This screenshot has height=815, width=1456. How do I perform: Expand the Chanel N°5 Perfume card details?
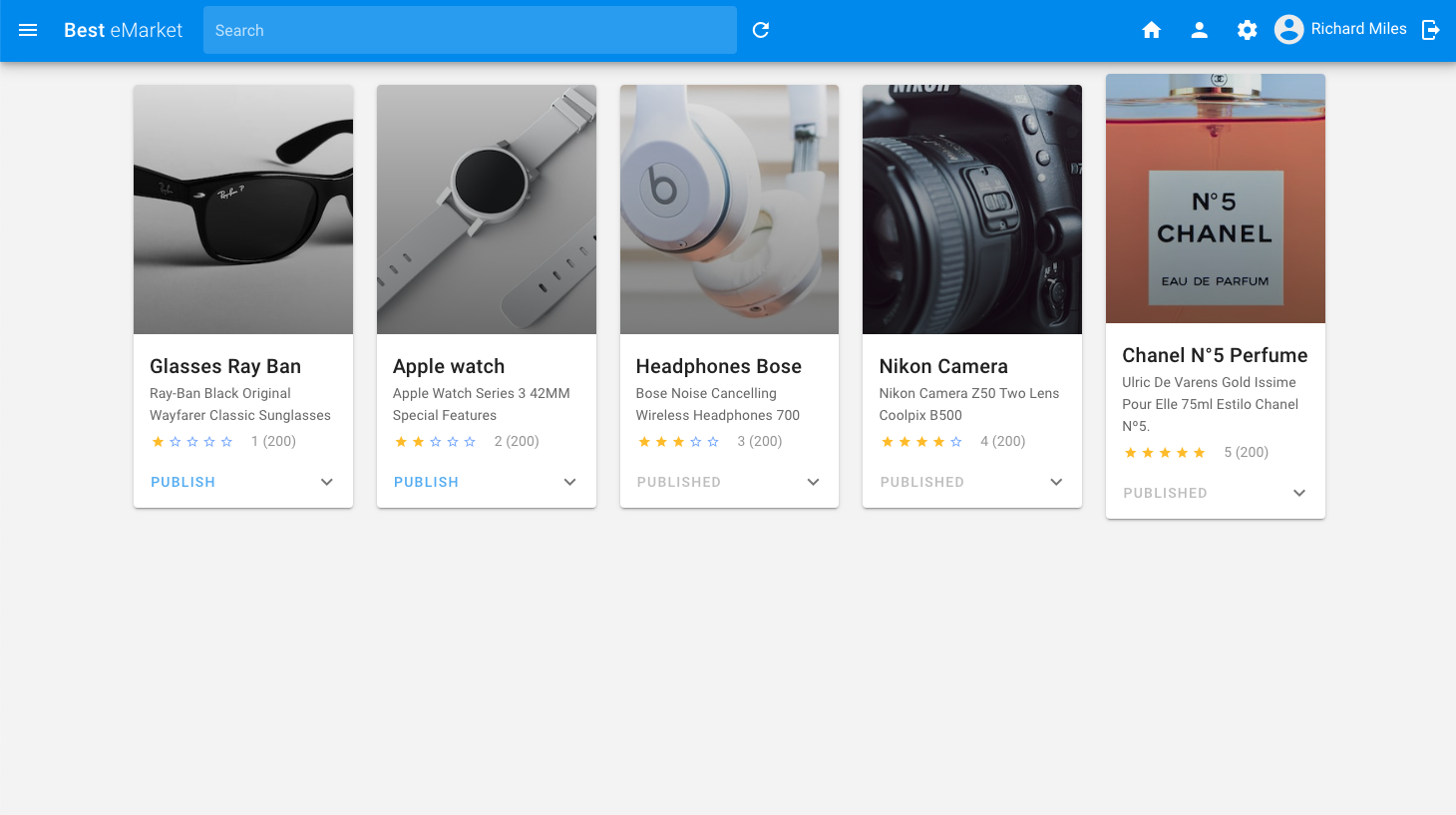(1299, 493)
